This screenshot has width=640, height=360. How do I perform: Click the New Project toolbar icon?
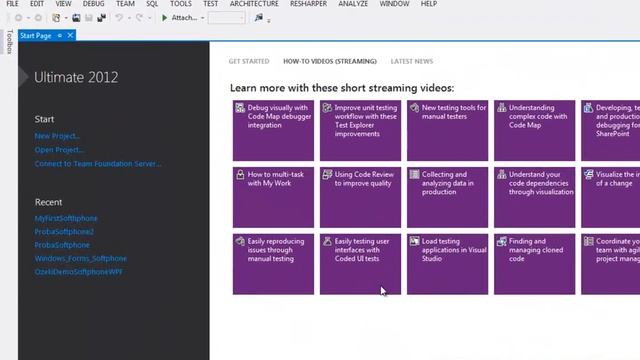pos(56,18)
